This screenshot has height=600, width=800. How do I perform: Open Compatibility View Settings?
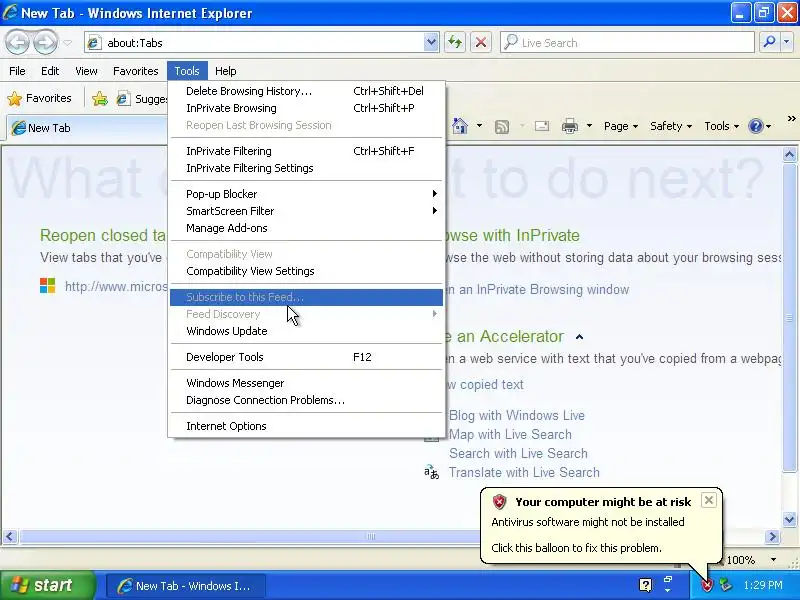[x=306, y=271]
